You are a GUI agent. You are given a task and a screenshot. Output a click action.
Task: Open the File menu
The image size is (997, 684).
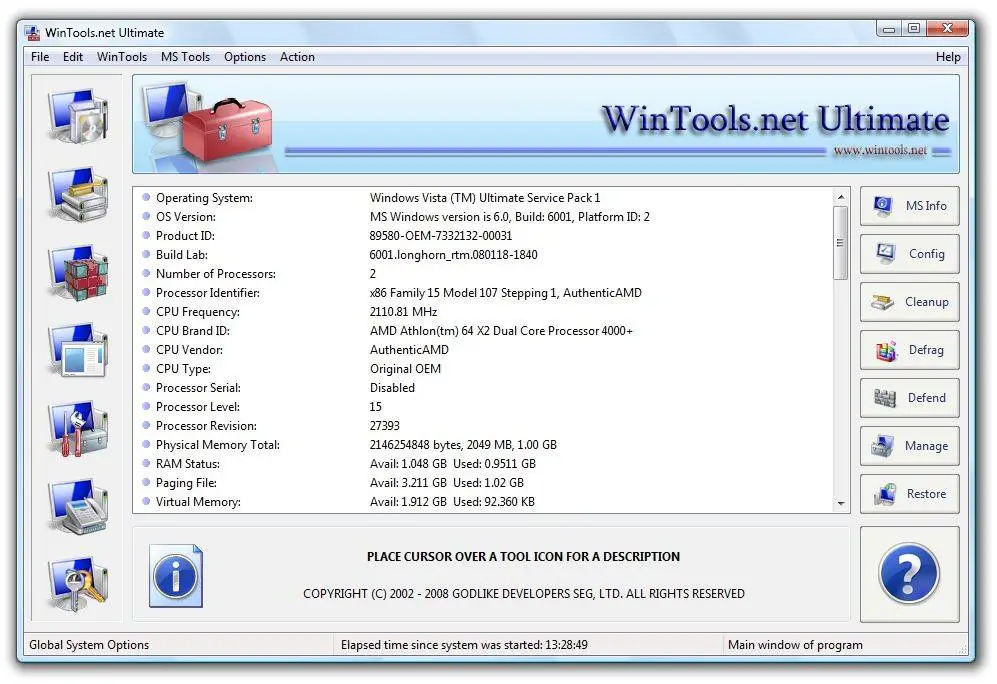pyautogui.click(x=40, y=57)
